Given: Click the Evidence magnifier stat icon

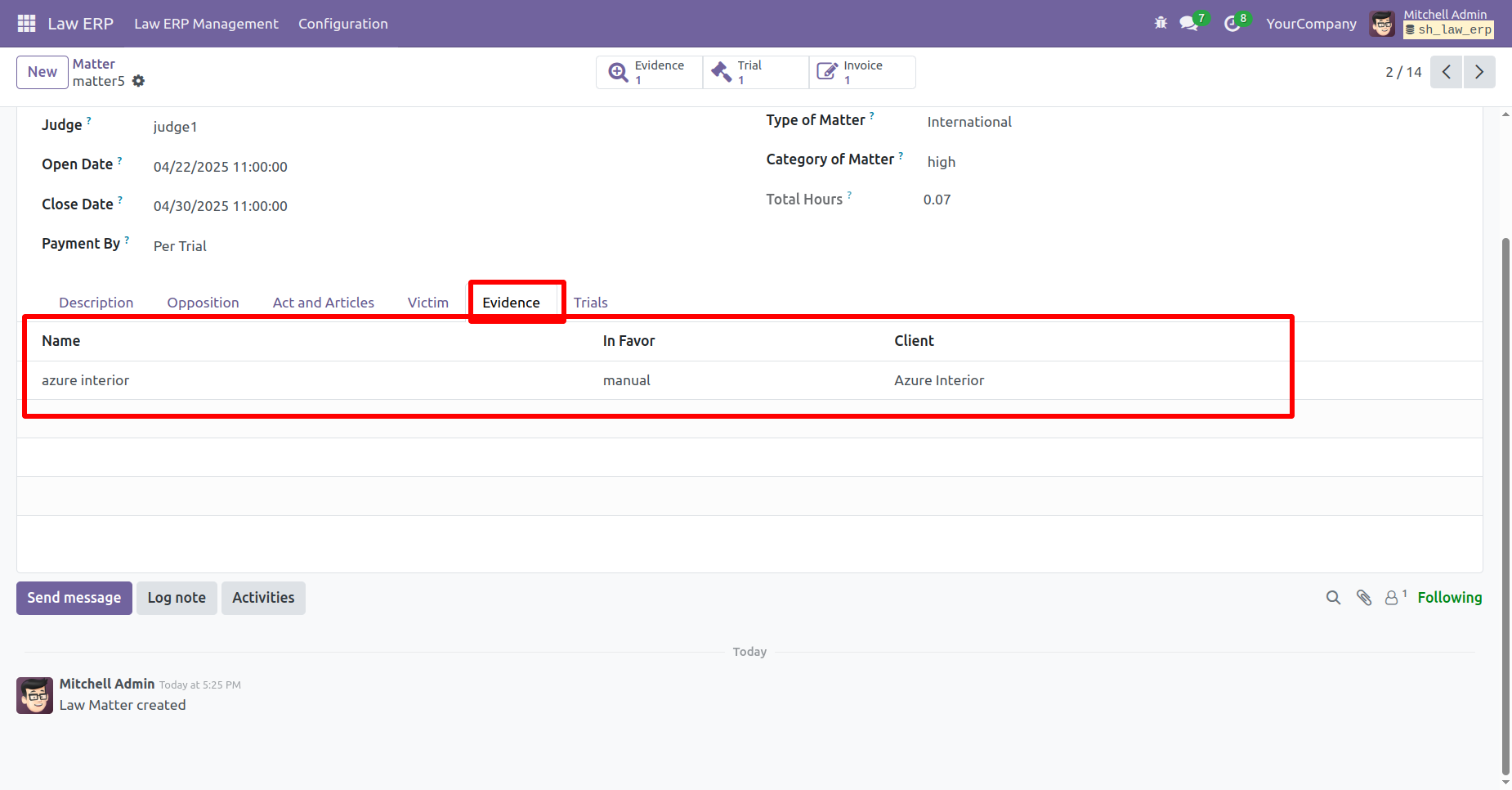Looking at the screenshot, I should pos(619,72).
